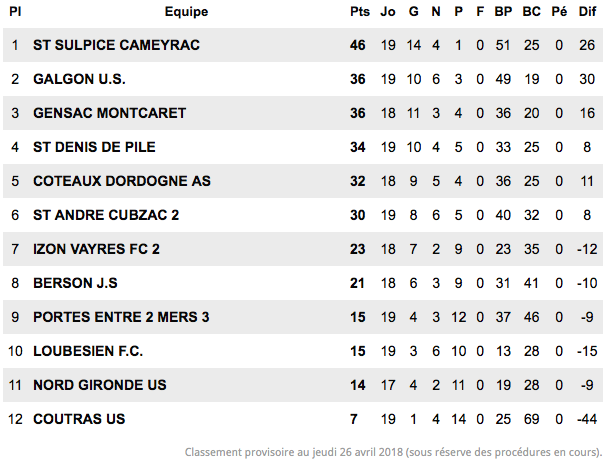Select the BC column header
The width and height of the screenshot is (604, 463).
click(531, 12)
